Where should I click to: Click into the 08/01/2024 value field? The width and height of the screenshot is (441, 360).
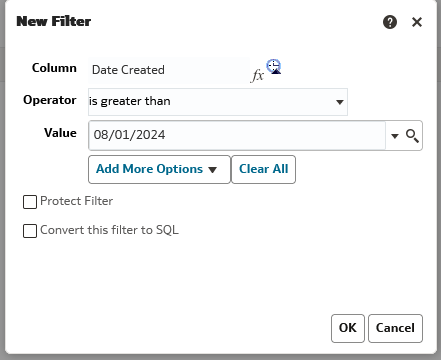[237, 135]
